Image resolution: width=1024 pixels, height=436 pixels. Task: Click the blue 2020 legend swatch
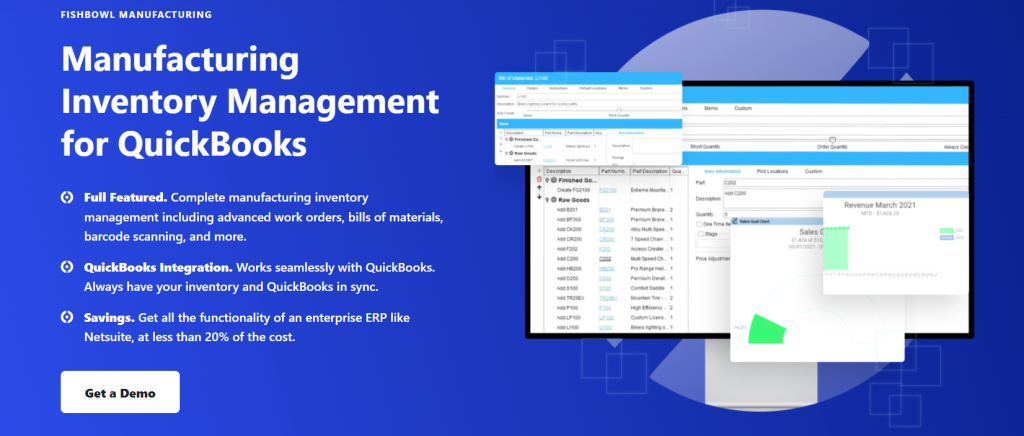click(946, 238)
